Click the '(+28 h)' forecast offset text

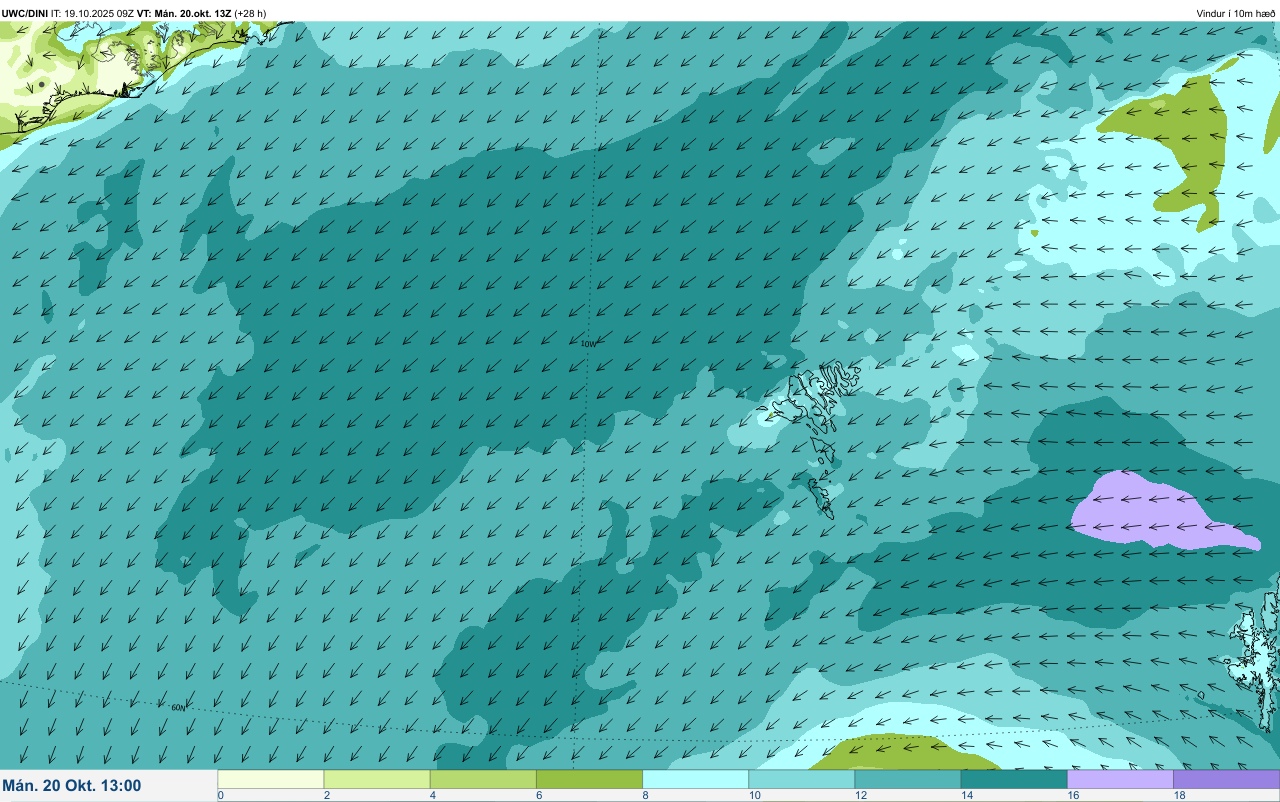[x=250, y=13]
